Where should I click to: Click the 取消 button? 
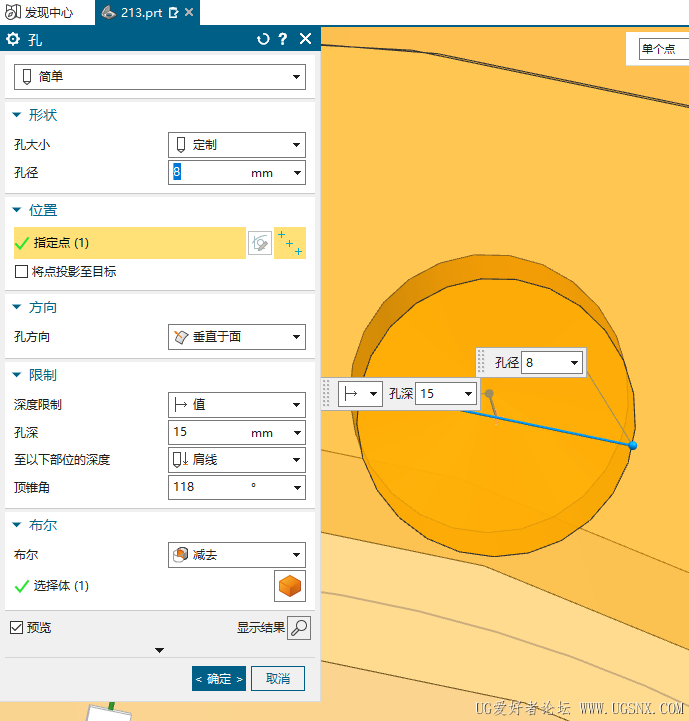coord(278,679)
